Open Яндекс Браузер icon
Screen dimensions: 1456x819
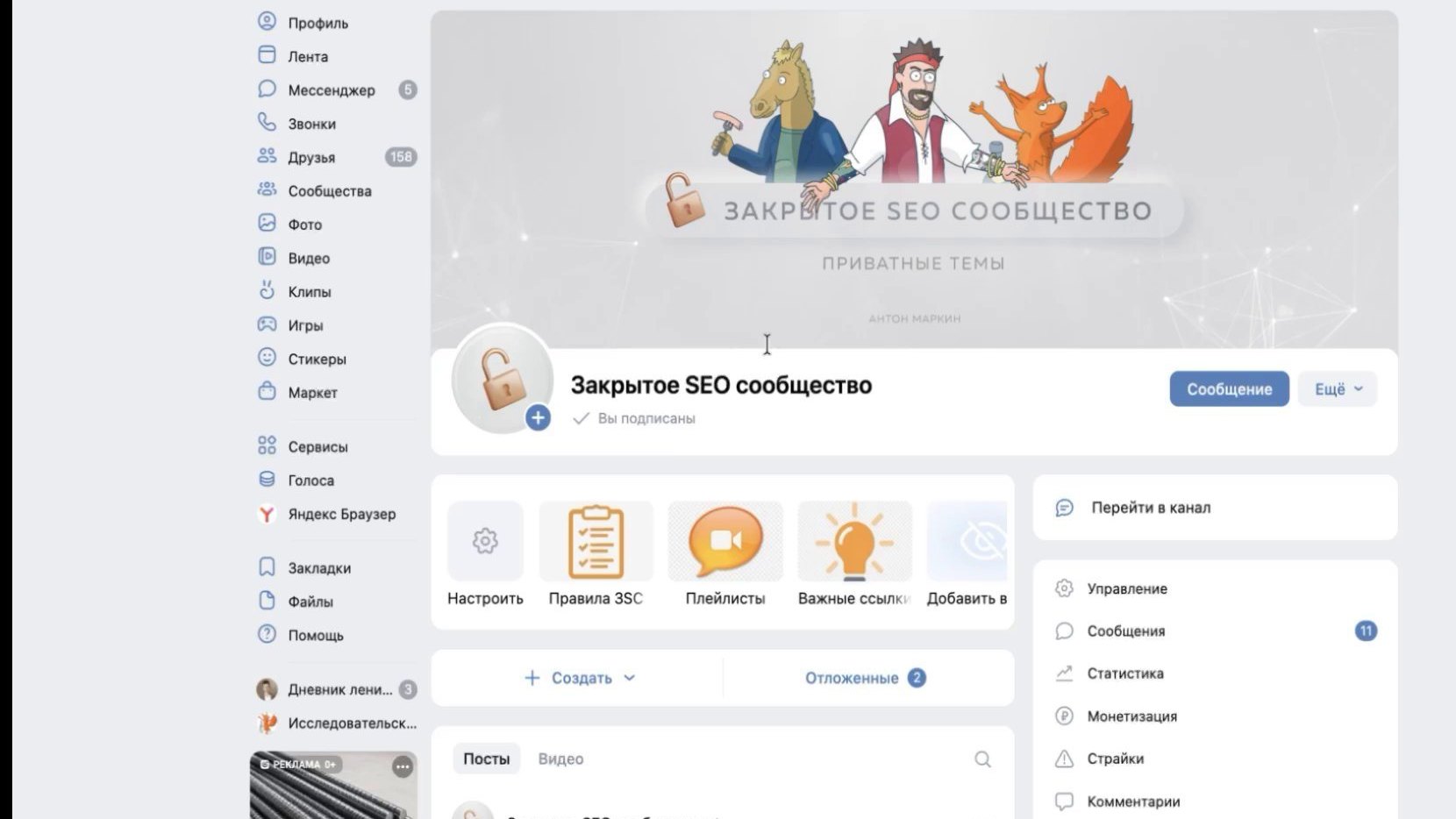(267, 513)
